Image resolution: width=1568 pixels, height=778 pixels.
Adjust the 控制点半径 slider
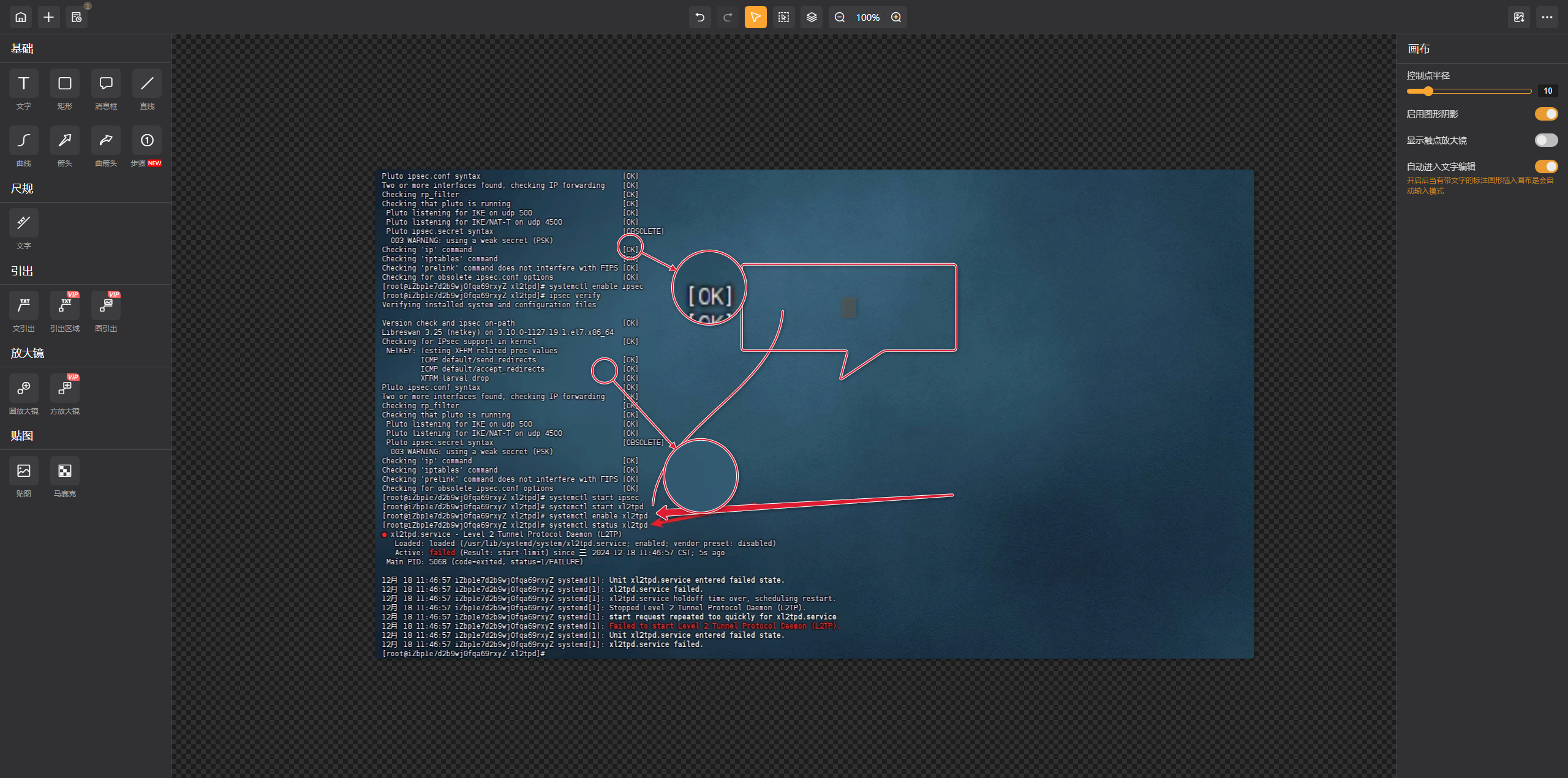click(1469, 91)
